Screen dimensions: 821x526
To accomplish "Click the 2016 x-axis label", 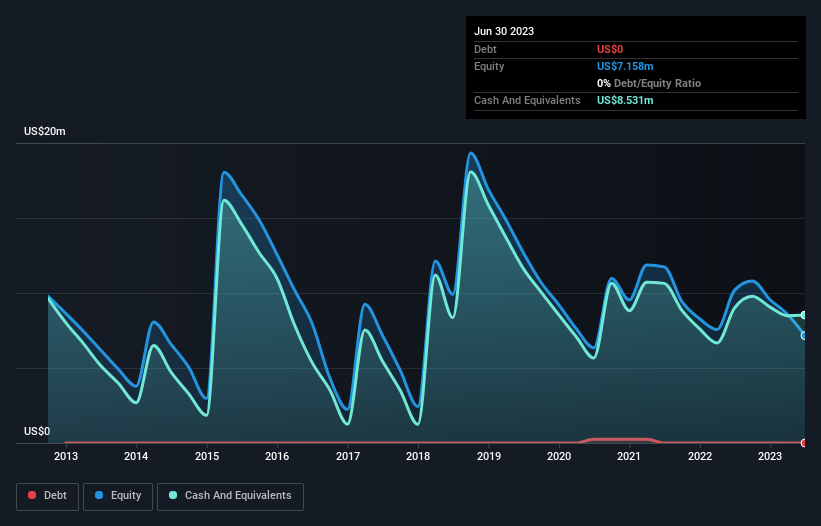I will pyautogui.click(x=277, y=456).
